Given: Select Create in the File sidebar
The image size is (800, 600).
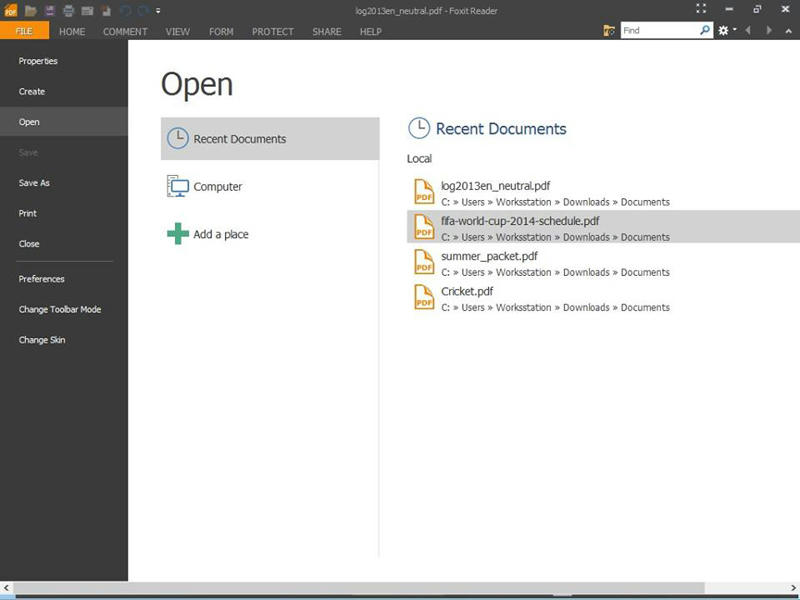Looking at the screenshot, I should 64,91.
